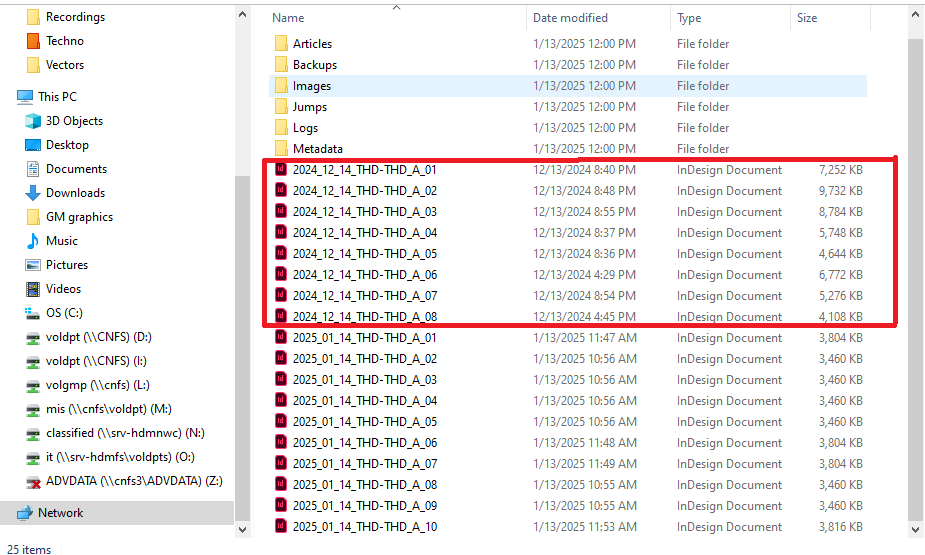
Task: Click the orange Techno folder icon
Action: click(x=32, y=41)
